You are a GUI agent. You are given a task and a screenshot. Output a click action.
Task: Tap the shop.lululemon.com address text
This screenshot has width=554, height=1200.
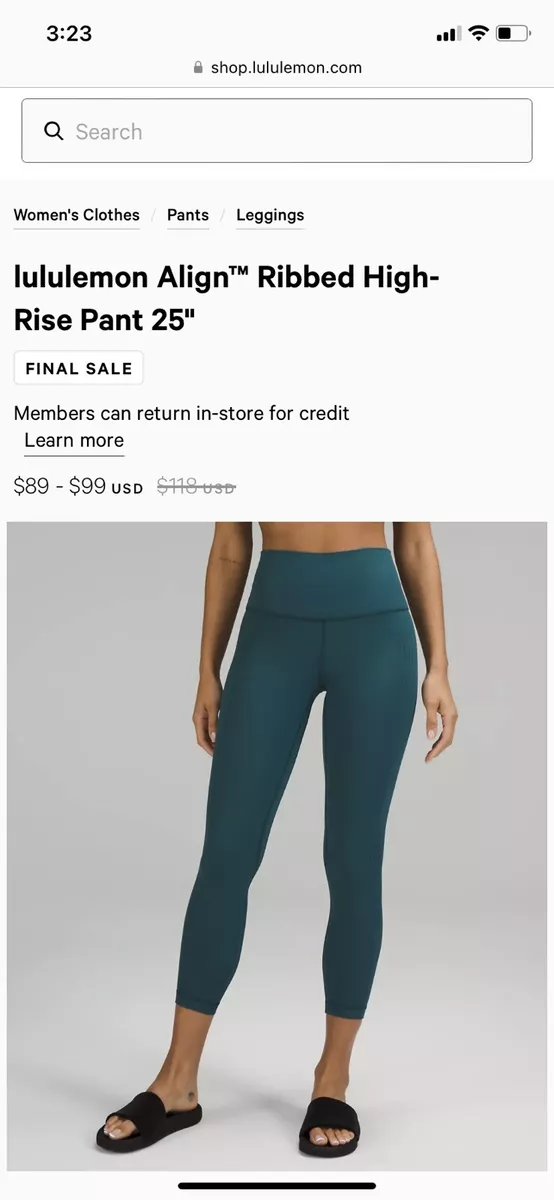286,68
